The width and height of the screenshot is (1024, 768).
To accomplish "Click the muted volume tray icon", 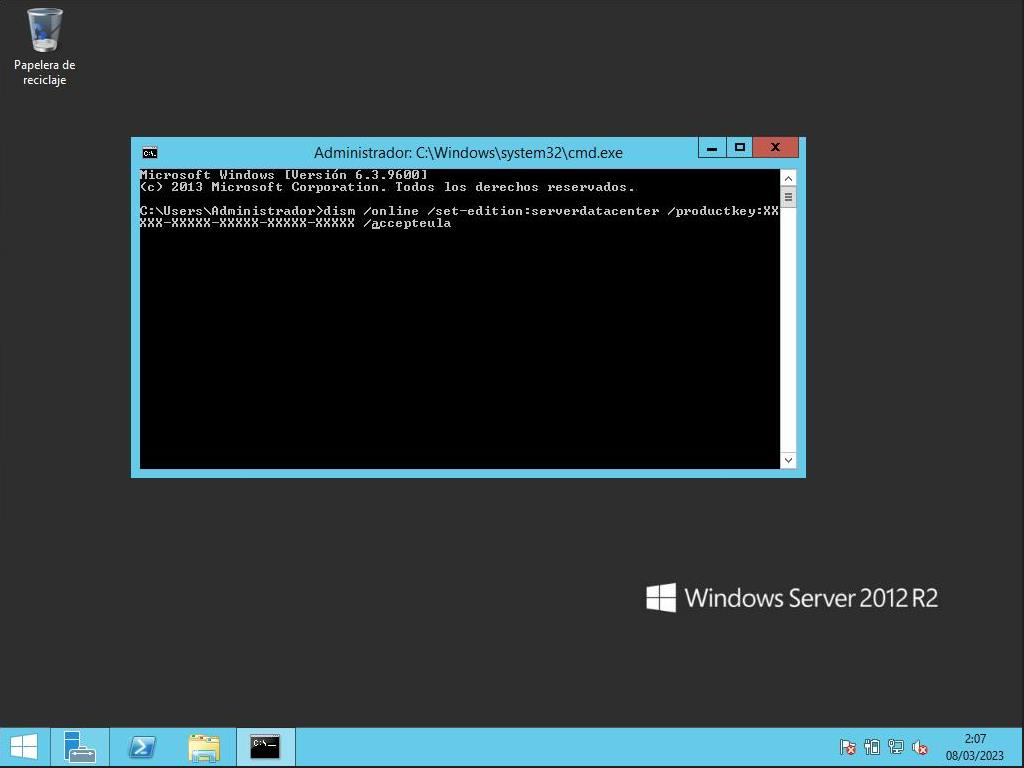I will (920, 746).
